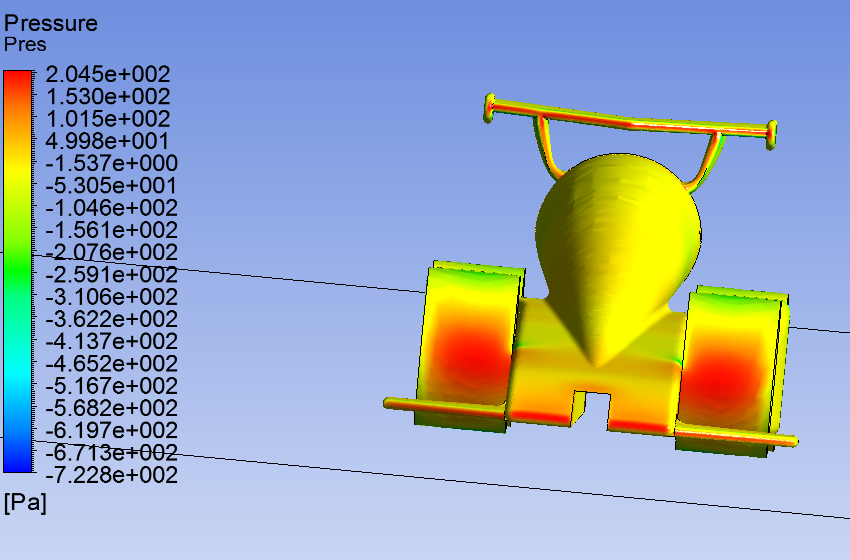The image size is (850, 560).
Task: Pick legend value -2.076e+002
Action: click(111, 252)
